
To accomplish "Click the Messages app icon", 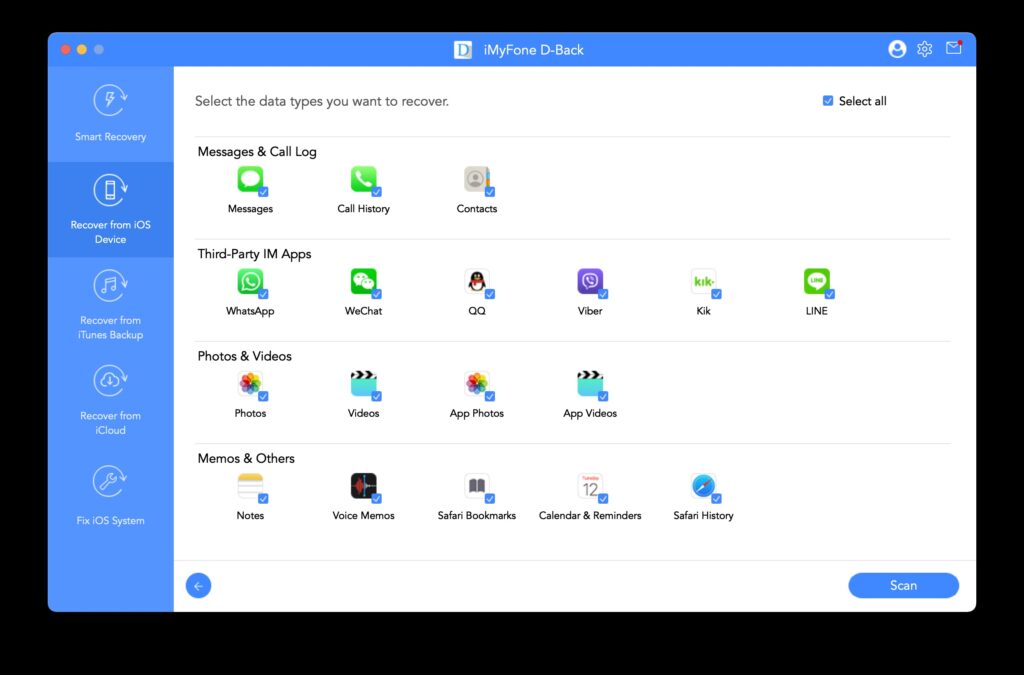I will [x=250, y=179].
